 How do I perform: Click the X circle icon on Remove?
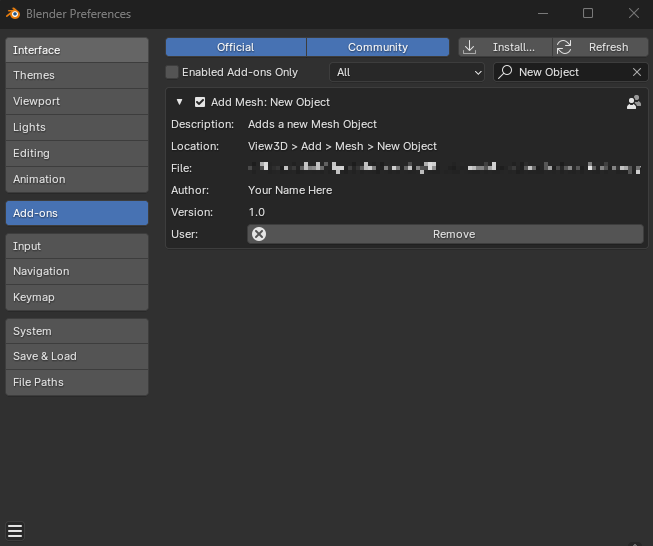pos(259,234)
